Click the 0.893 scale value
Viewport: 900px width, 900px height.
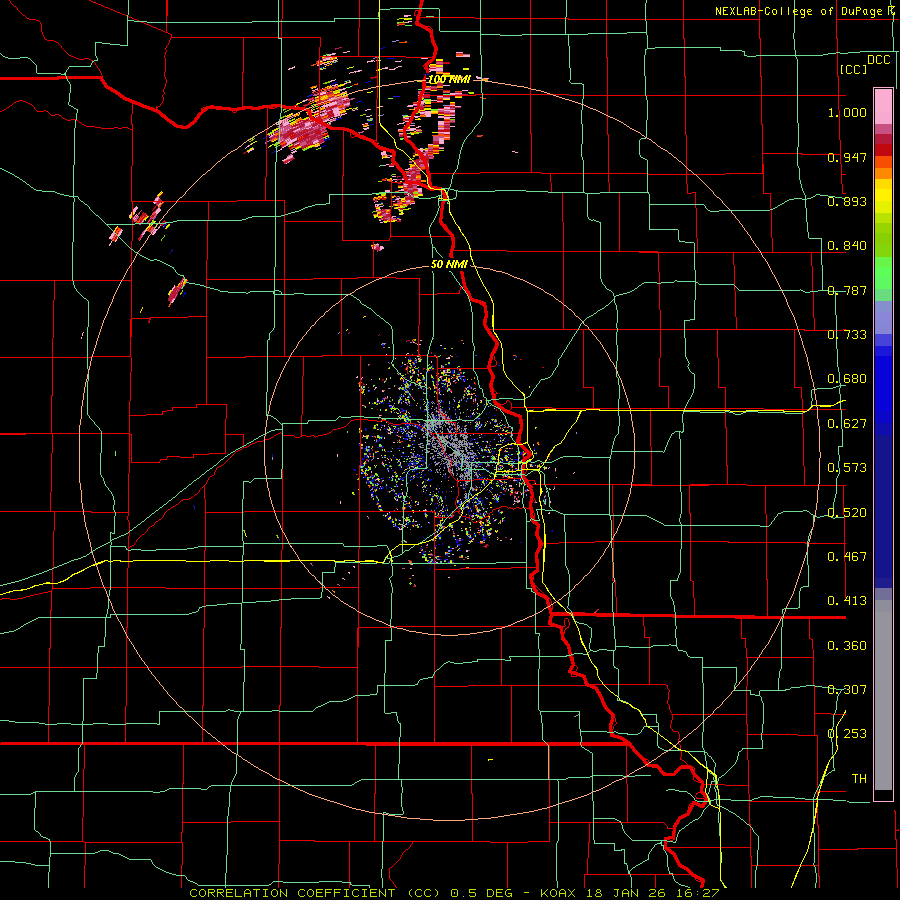(x=847, y=201)
